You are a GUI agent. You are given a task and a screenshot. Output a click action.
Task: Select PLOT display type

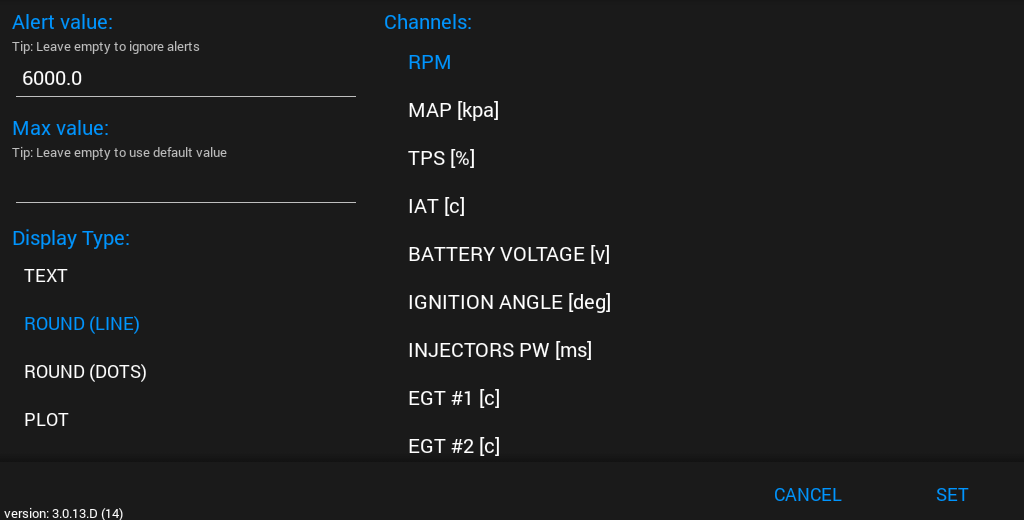tap(47, 420)
